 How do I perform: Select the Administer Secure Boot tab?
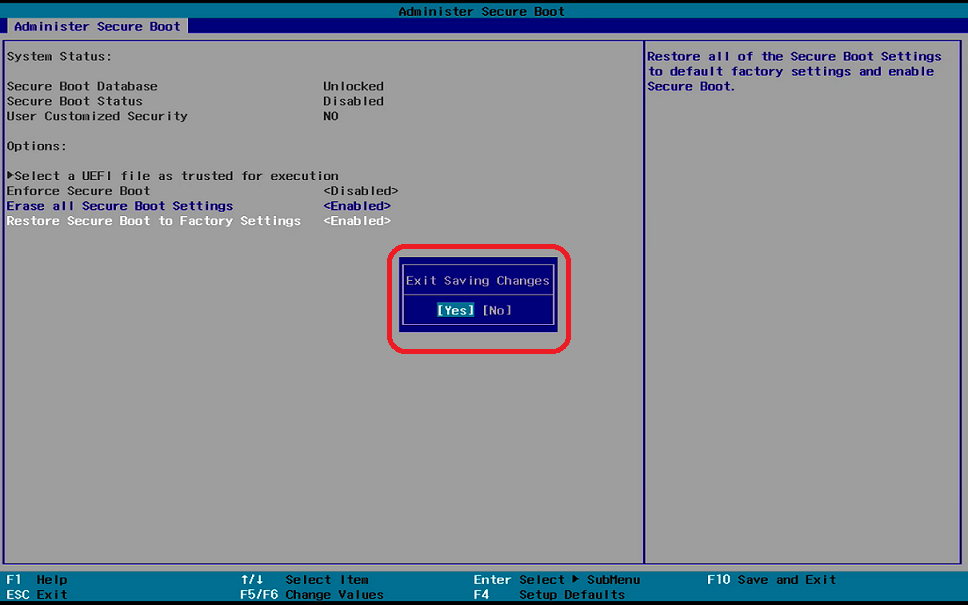click(x=97, y=26)
